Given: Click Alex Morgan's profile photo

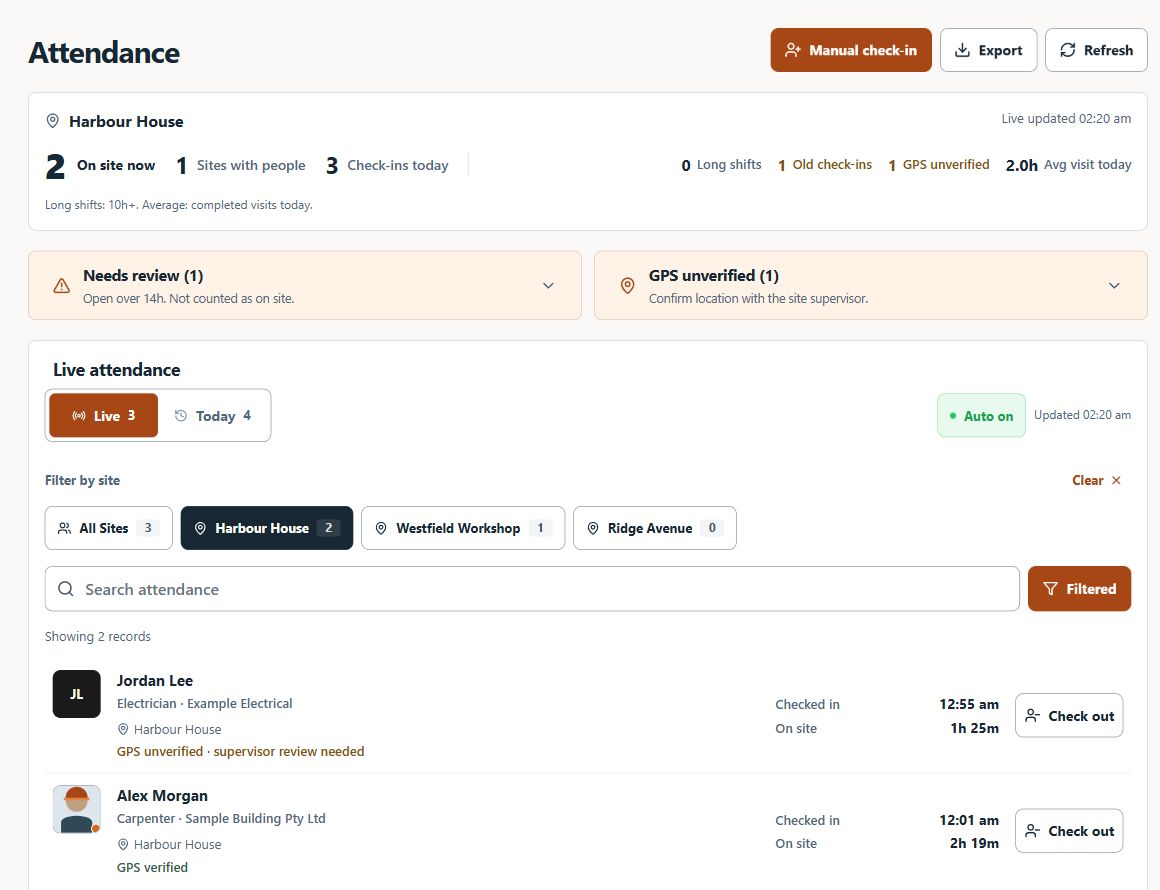Looking at the screenshot, I should point(77,809).
